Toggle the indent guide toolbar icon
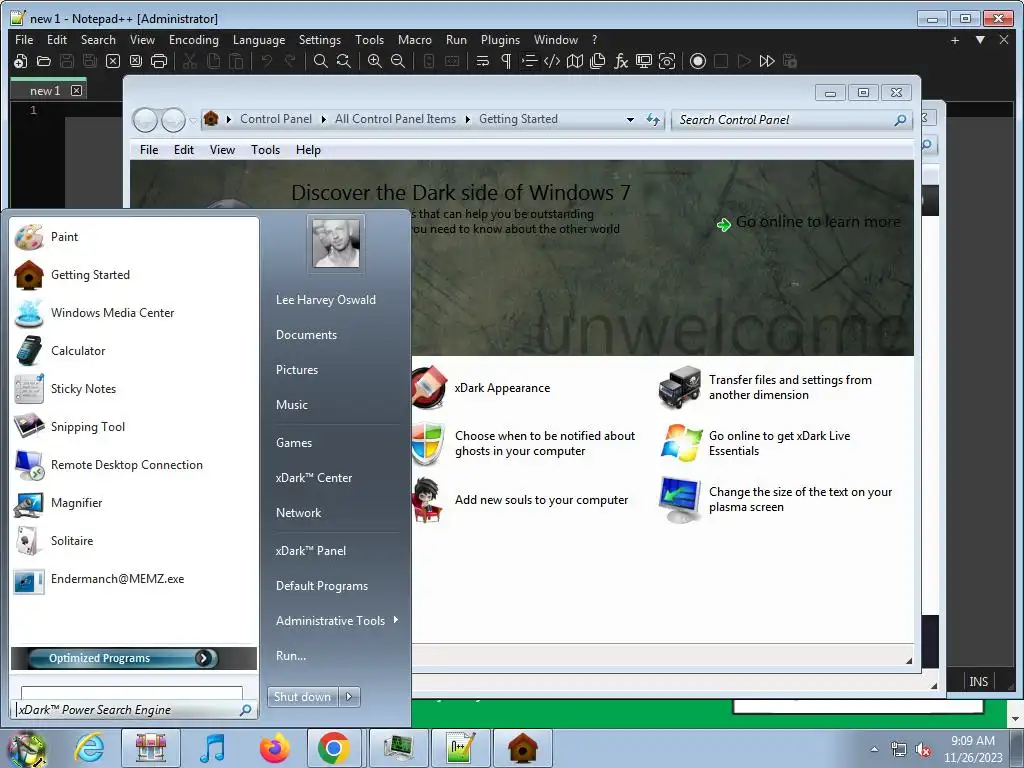 point(529,61)
